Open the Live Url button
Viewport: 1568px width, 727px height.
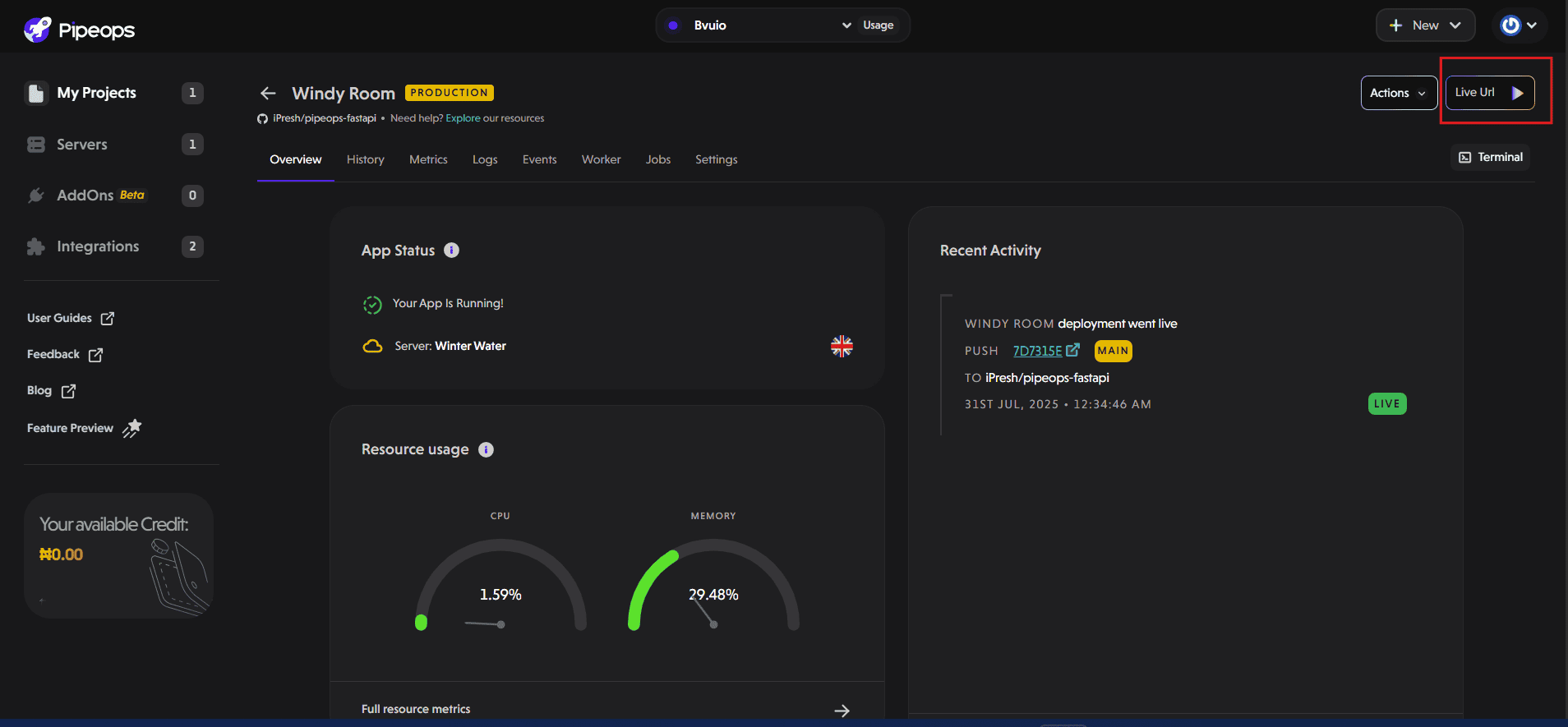(1490, 93)
